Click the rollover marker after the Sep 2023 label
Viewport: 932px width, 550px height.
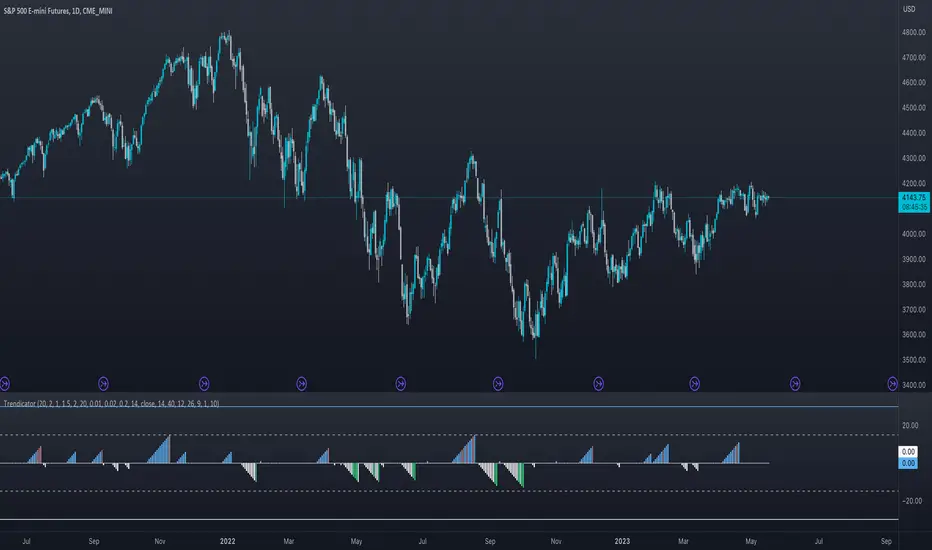point(892,384)
